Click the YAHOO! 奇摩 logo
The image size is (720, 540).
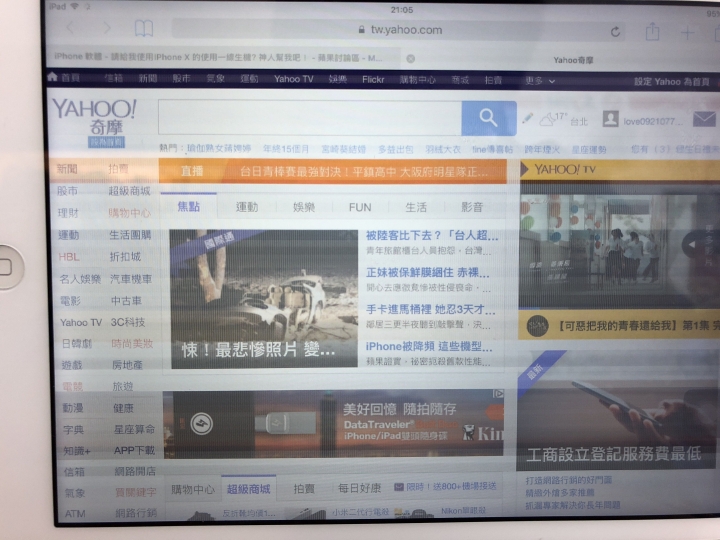(95, 117)
